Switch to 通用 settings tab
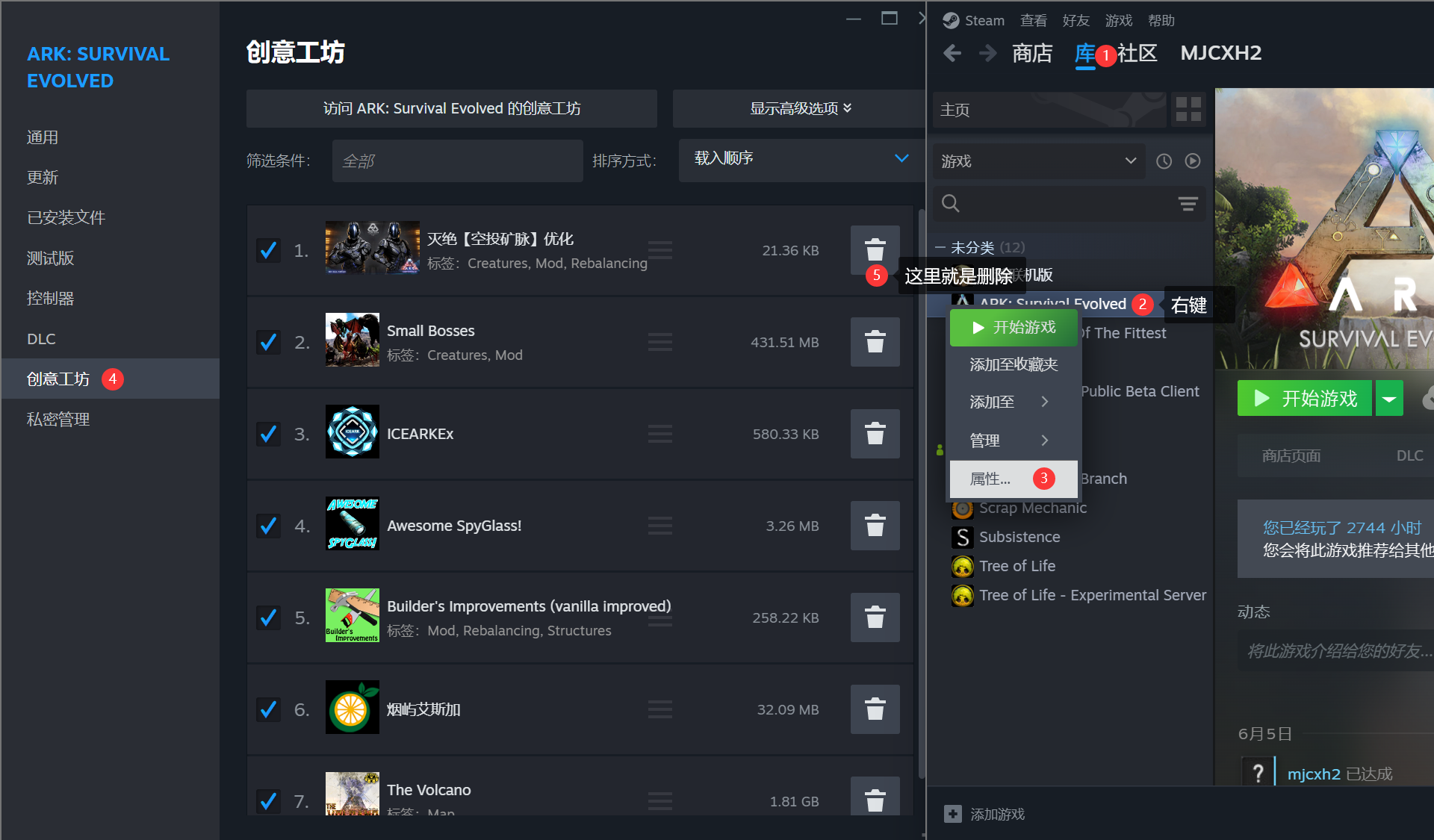Screen dimensions: 1434x840 tap(111, 137)
